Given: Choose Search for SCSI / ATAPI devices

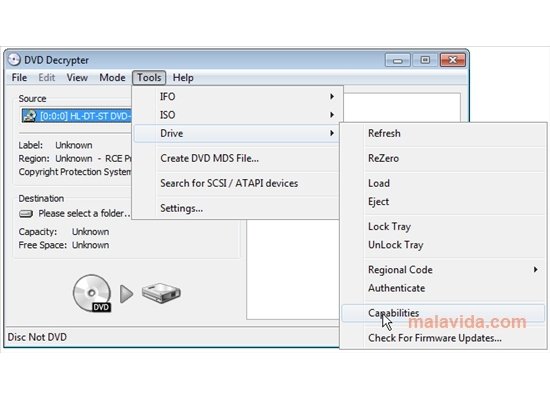Looking at the screenshot, I should point(236,183).
